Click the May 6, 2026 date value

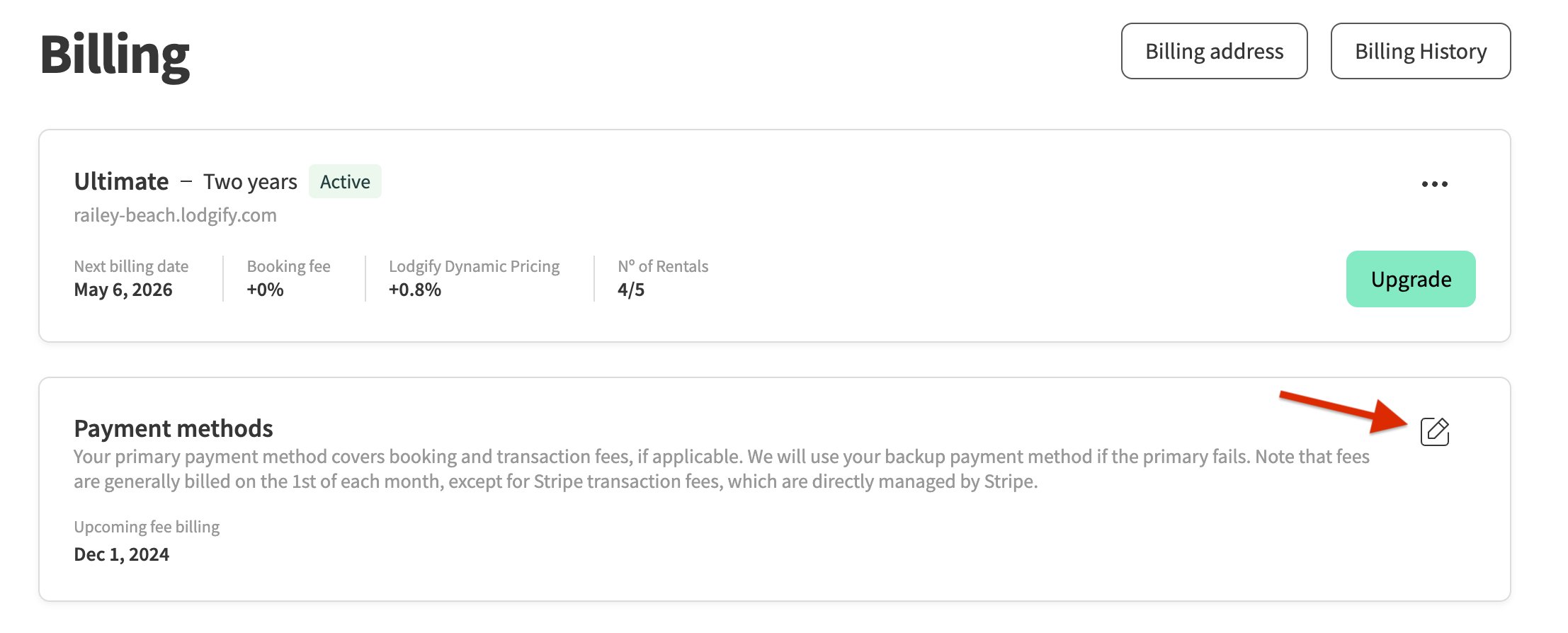[x=123, y=290]
